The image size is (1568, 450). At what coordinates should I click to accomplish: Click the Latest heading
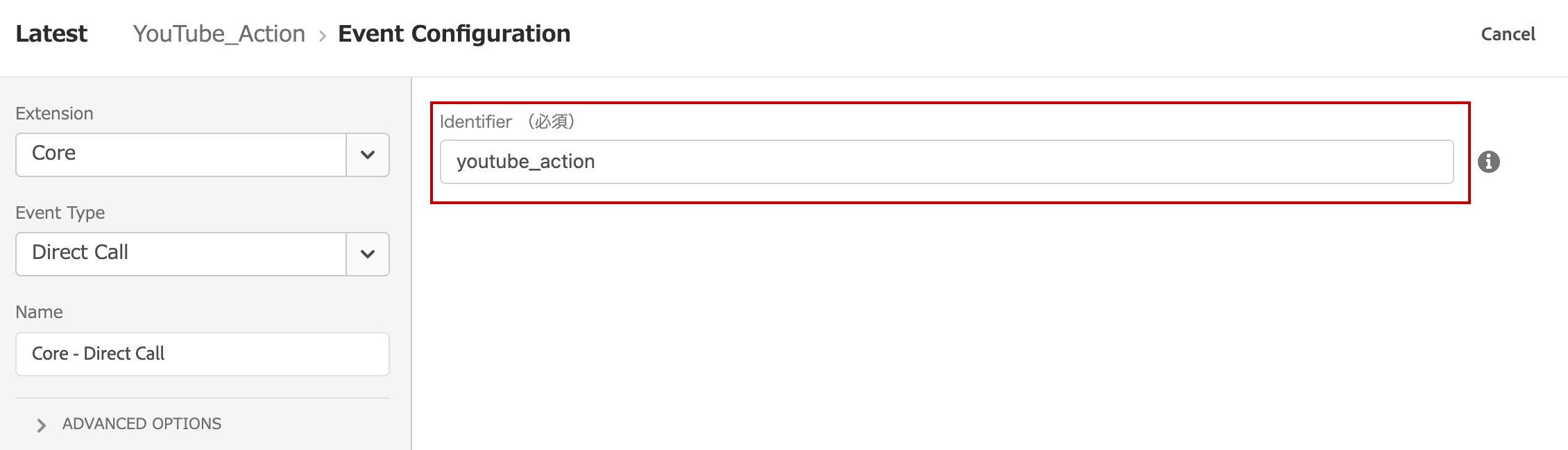[51, 34]
